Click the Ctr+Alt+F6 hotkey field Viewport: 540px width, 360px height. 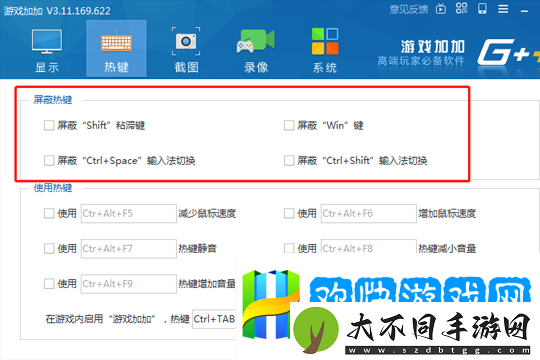(369, 214)
